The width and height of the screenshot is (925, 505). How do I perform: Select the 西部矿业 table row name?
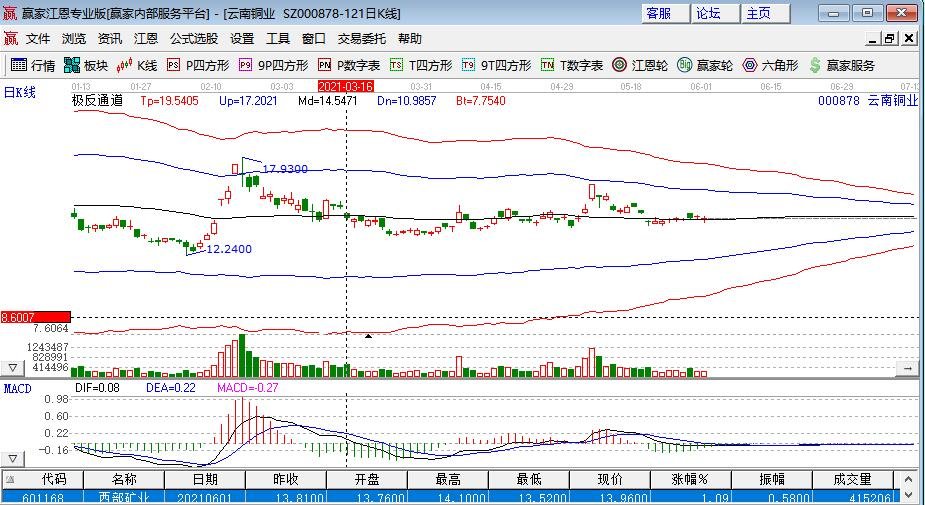(124, 498)
